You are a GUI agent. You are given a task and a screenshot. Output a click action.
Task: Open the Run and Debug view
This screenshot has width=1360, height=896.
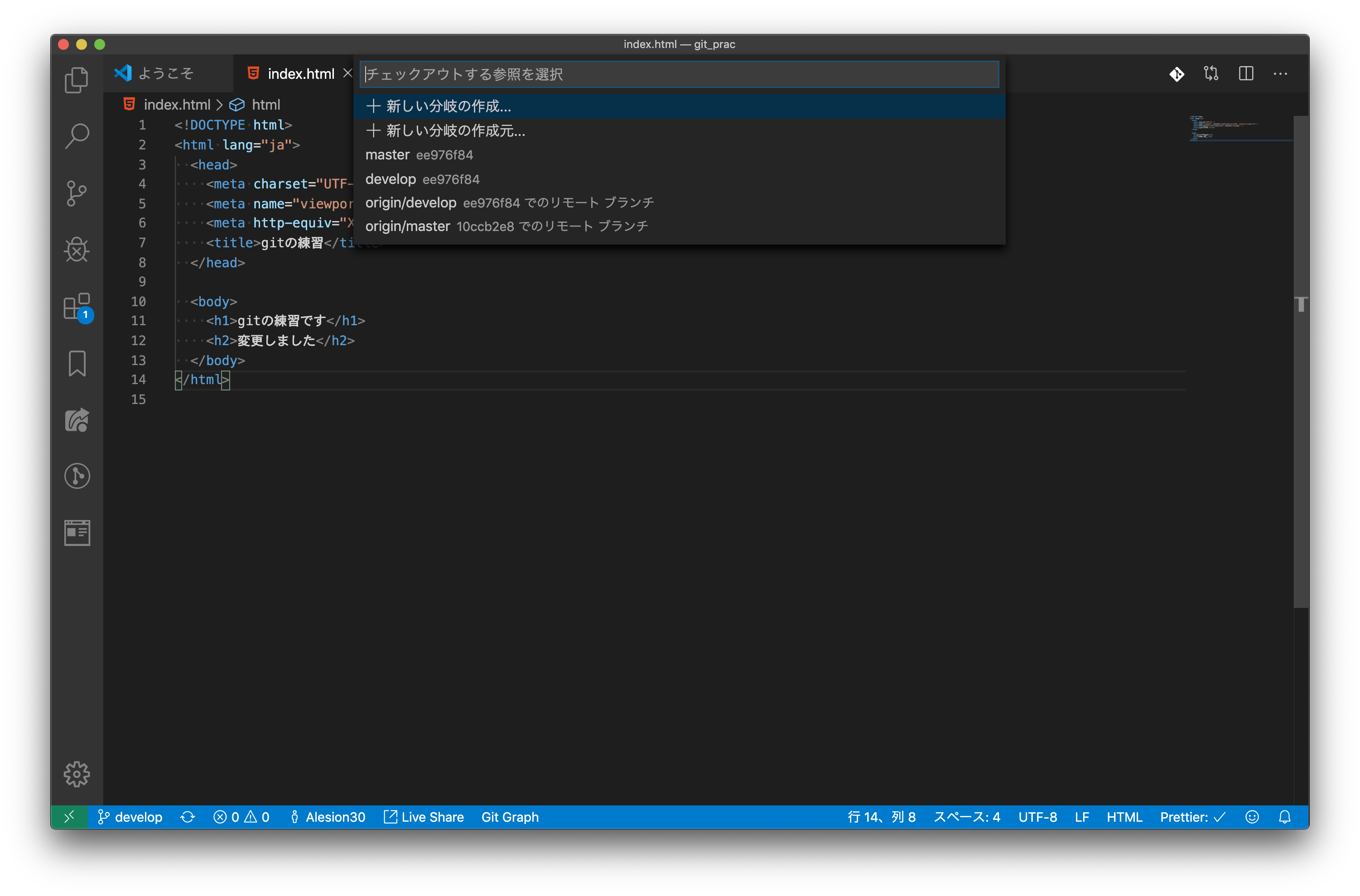(x=77, y=250)
